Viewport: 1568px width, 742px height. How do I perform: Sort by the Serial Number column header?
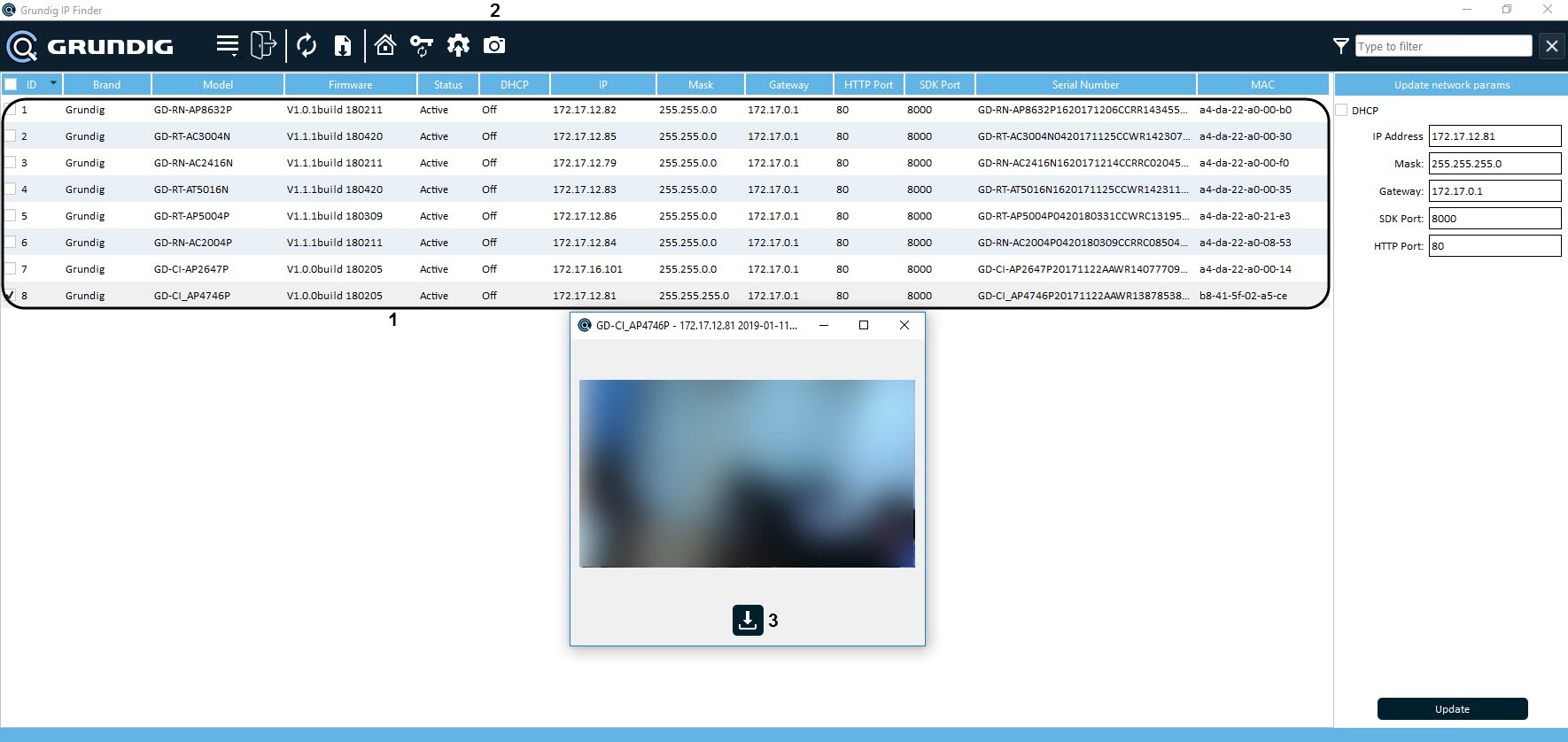[x=1085, y=85]
